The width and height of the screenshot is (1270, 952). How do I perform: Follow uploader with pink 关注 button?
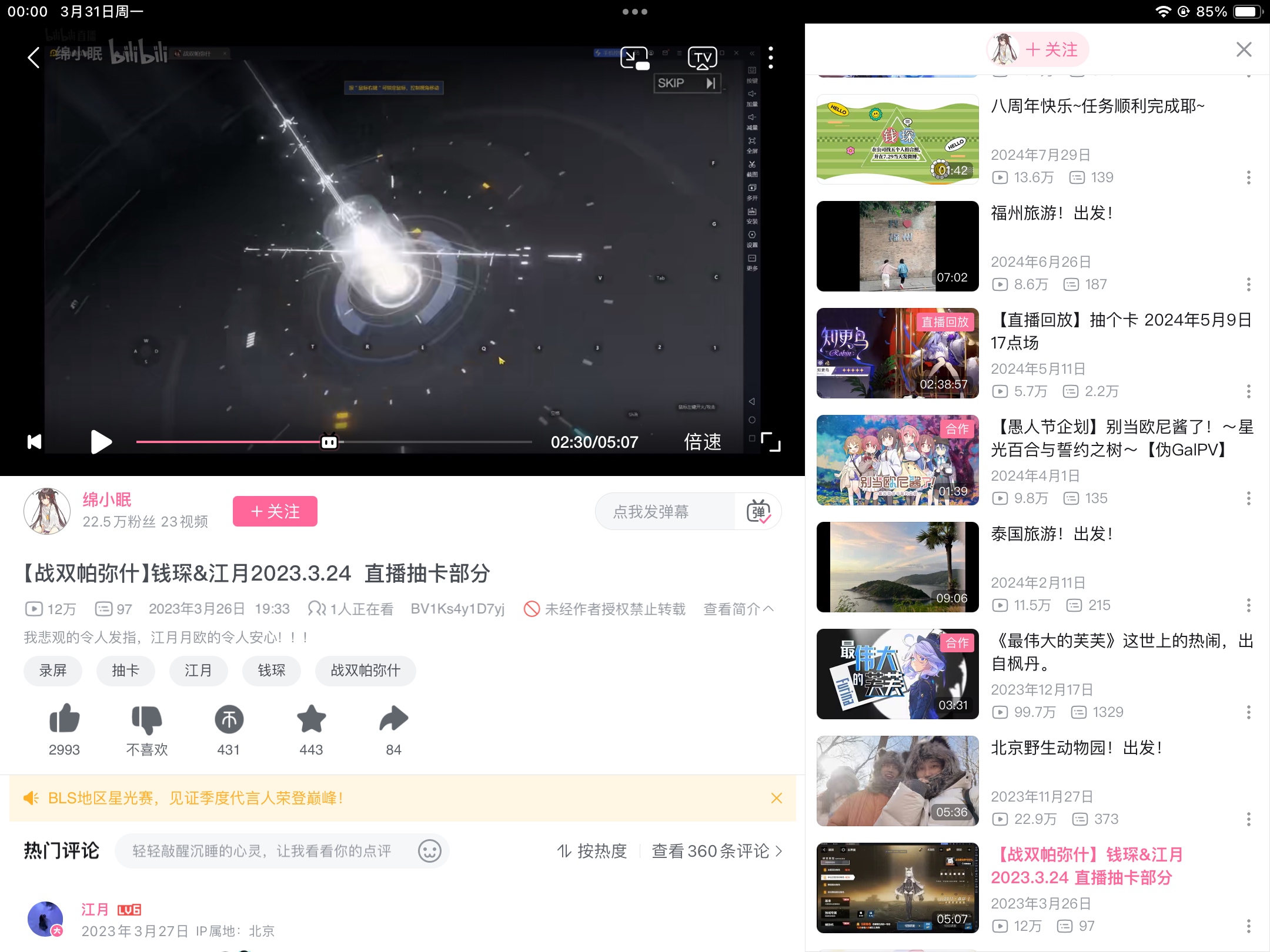pos(275,511)
